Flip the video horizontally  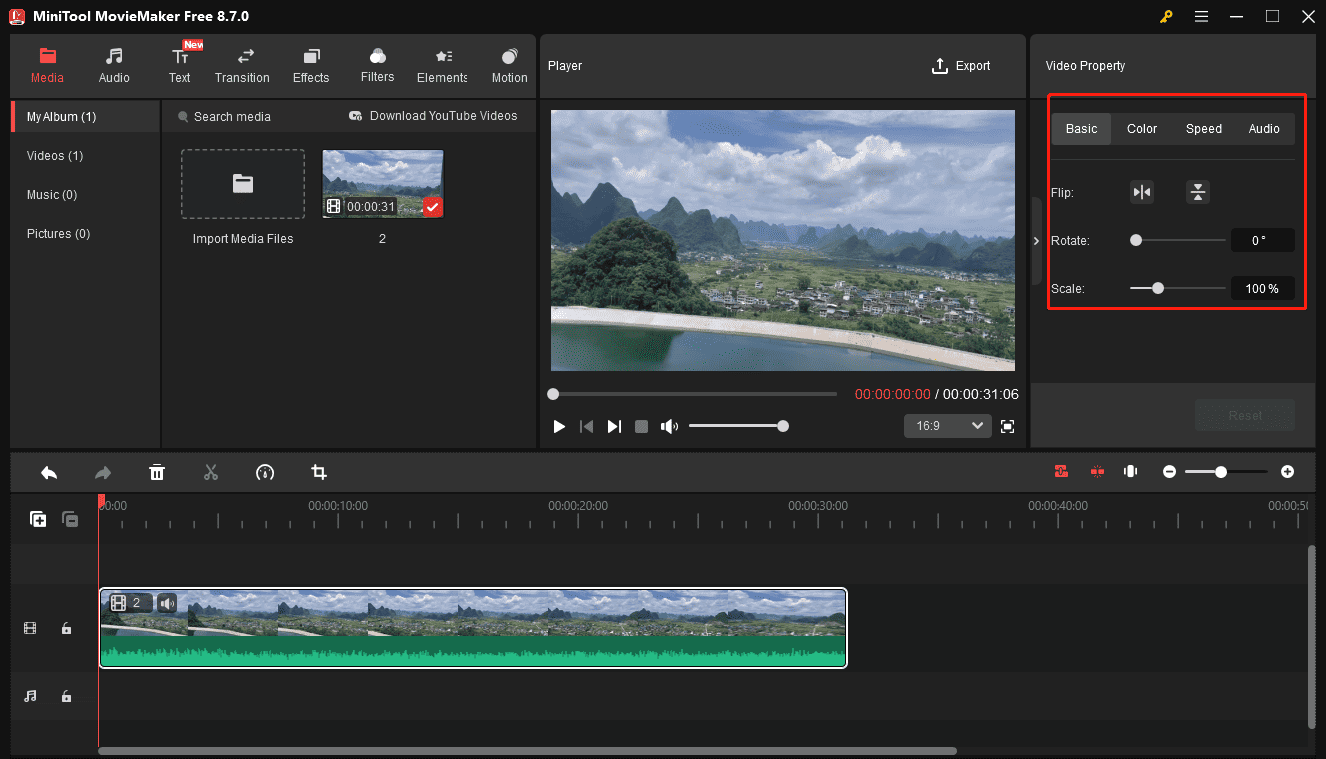1142,192
